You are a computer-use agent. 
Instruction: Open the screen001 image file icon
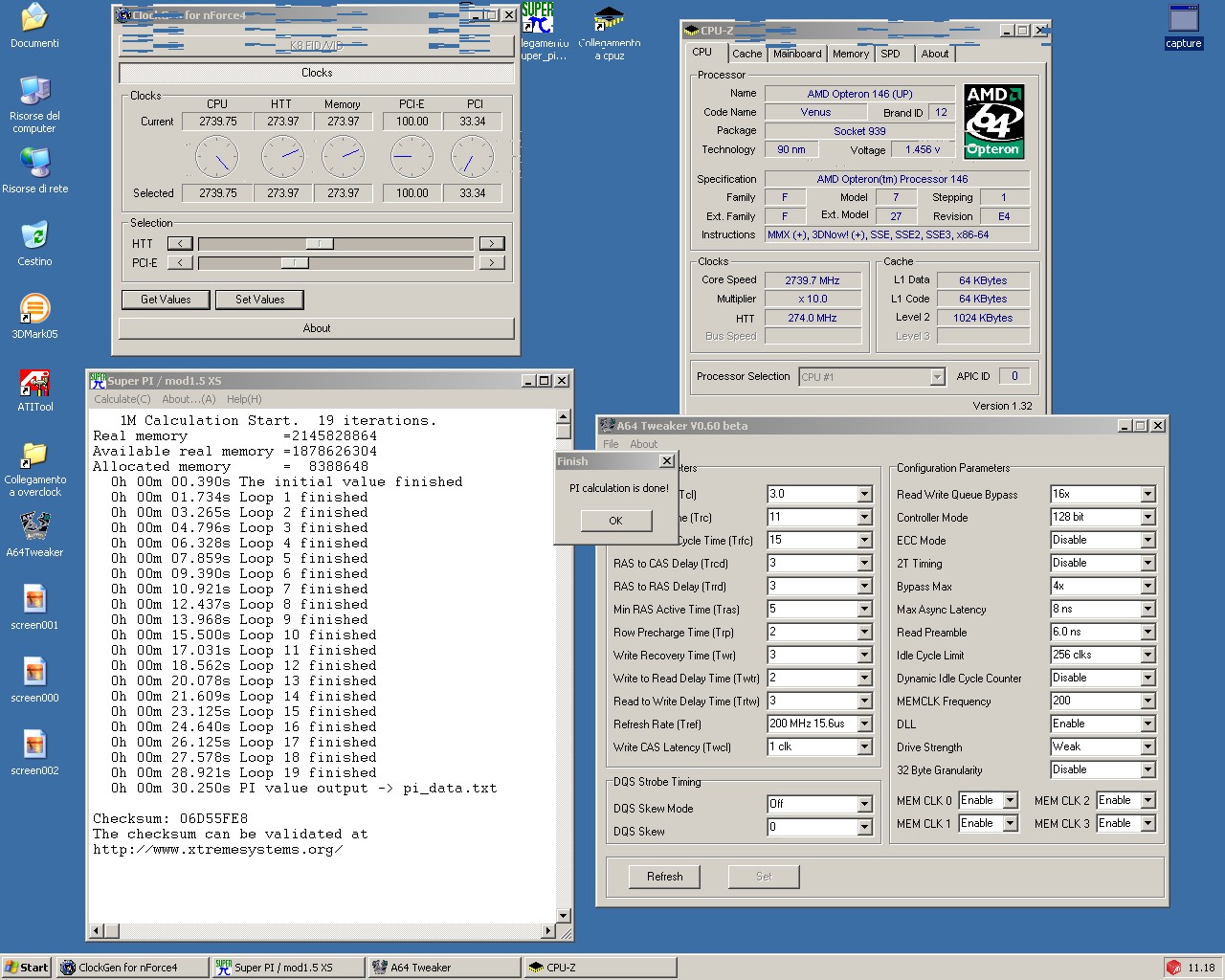click(34, 608)
